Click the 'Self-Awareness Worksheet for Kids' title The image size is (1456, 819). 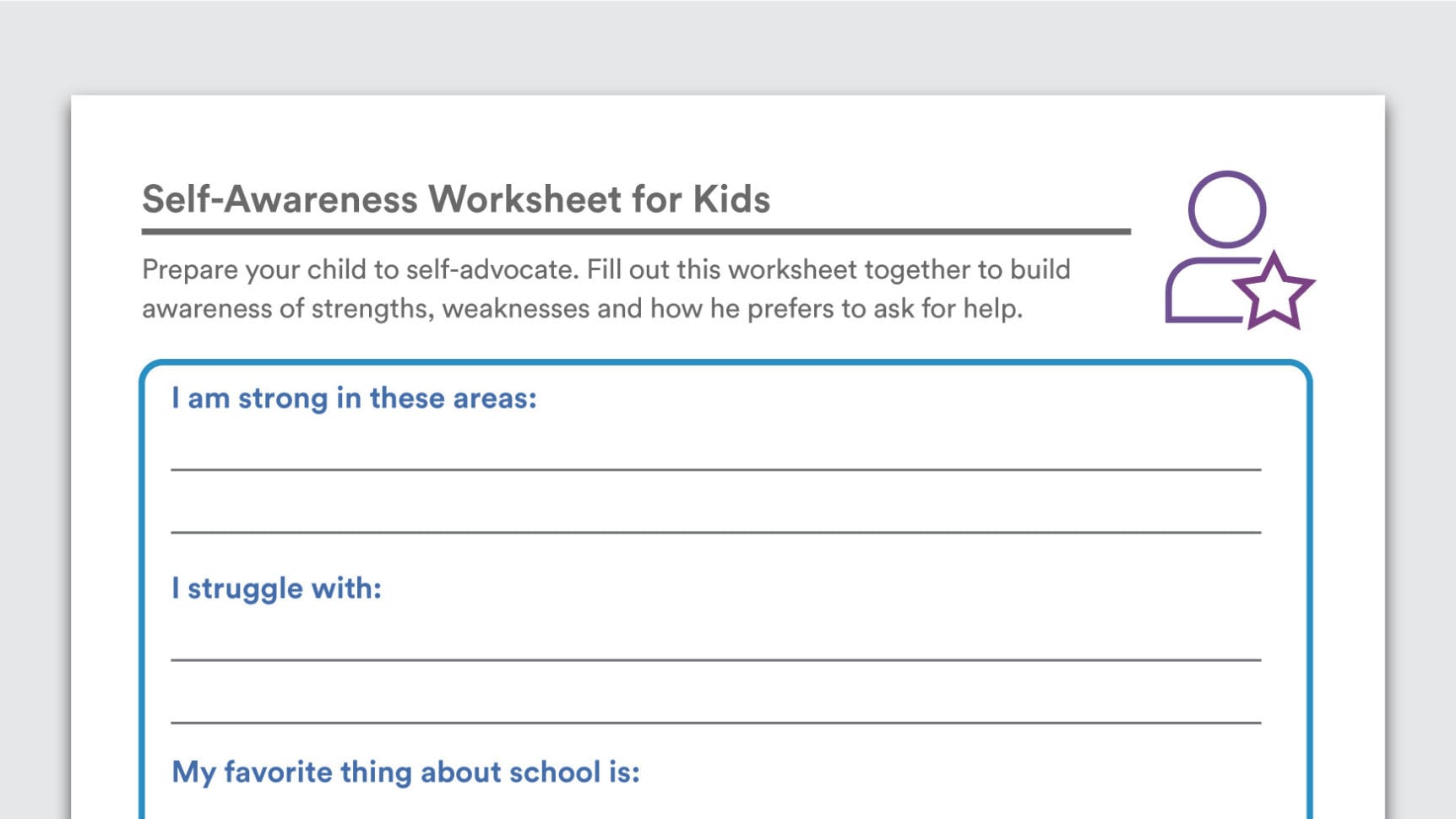tap(455, 200)
